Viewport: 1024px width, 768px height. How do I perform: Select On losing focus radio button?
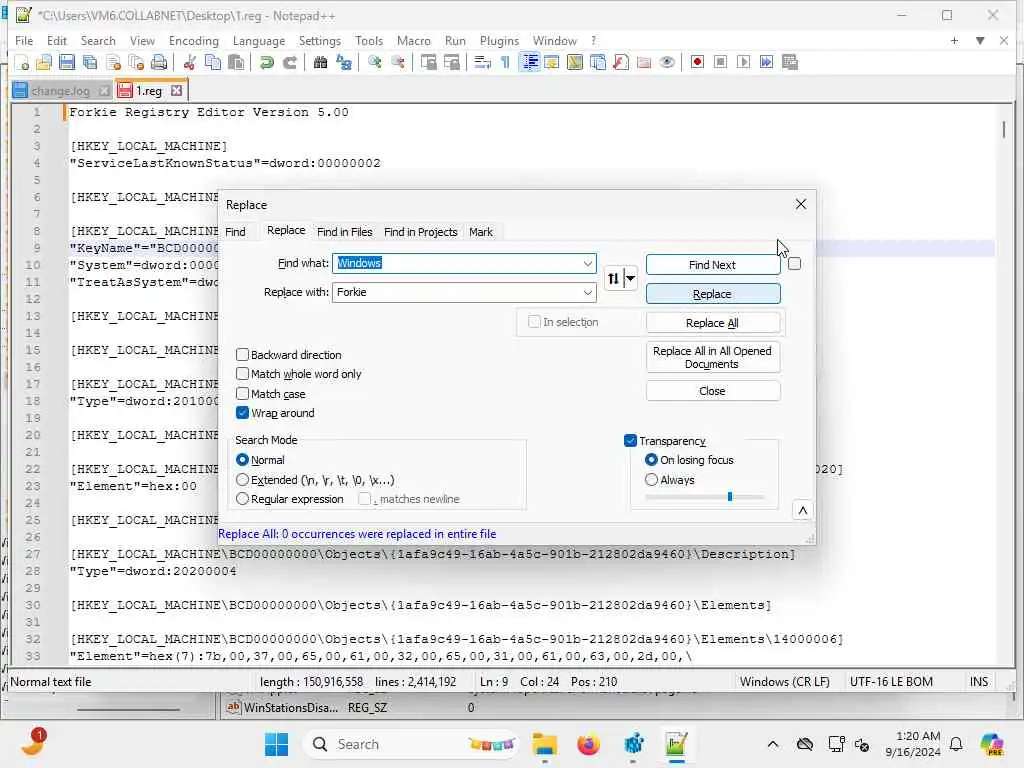[651, 460]
